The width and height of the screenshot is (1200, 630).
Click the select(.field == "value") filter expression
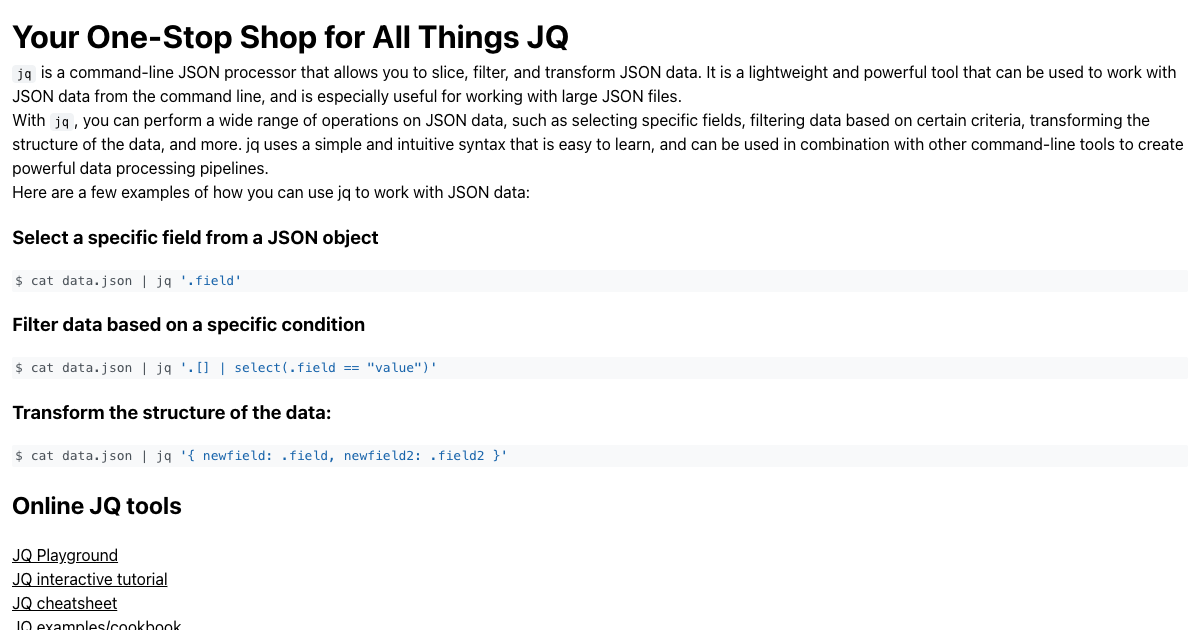309,368
